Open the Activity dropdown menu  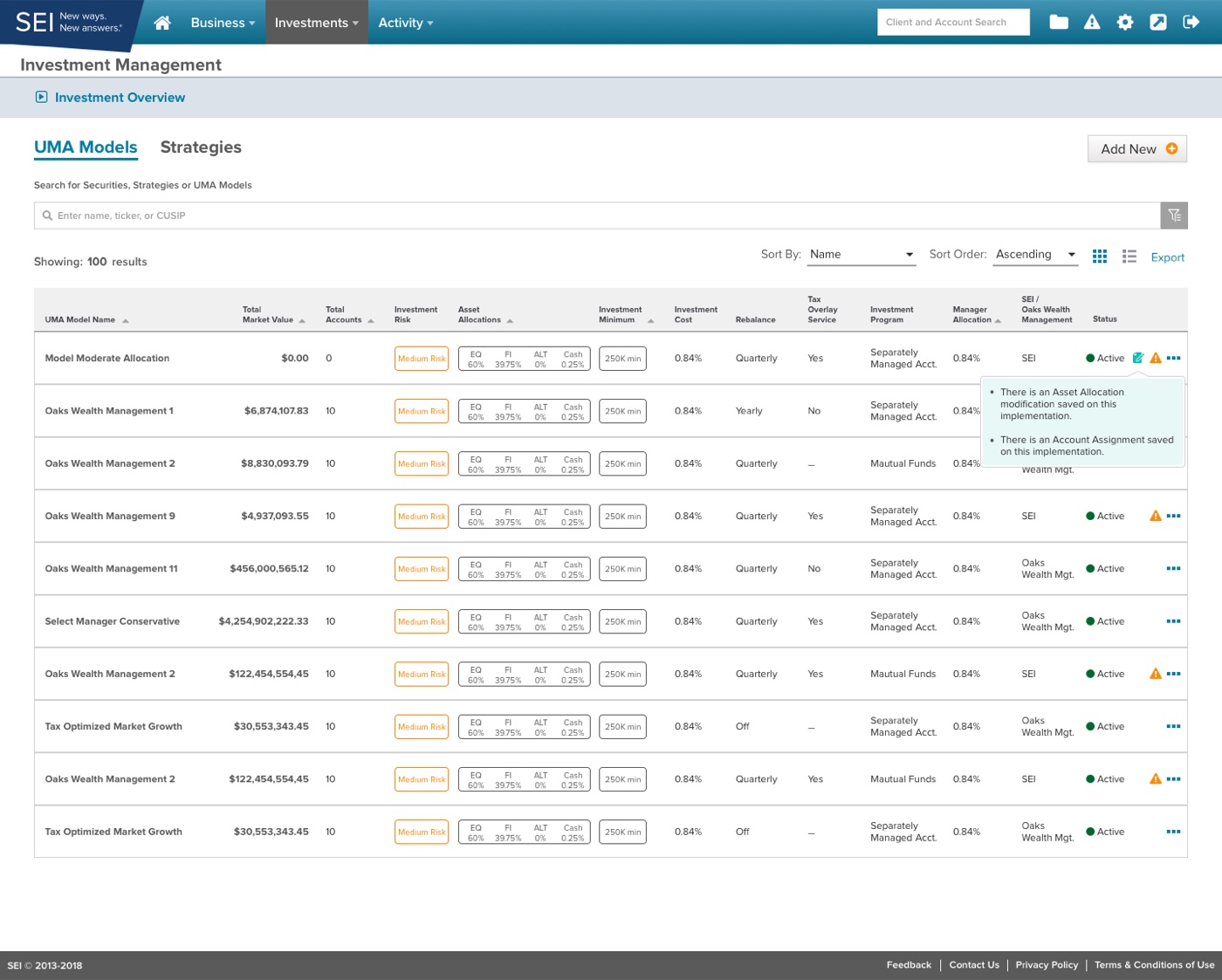(x=406, y=23)
